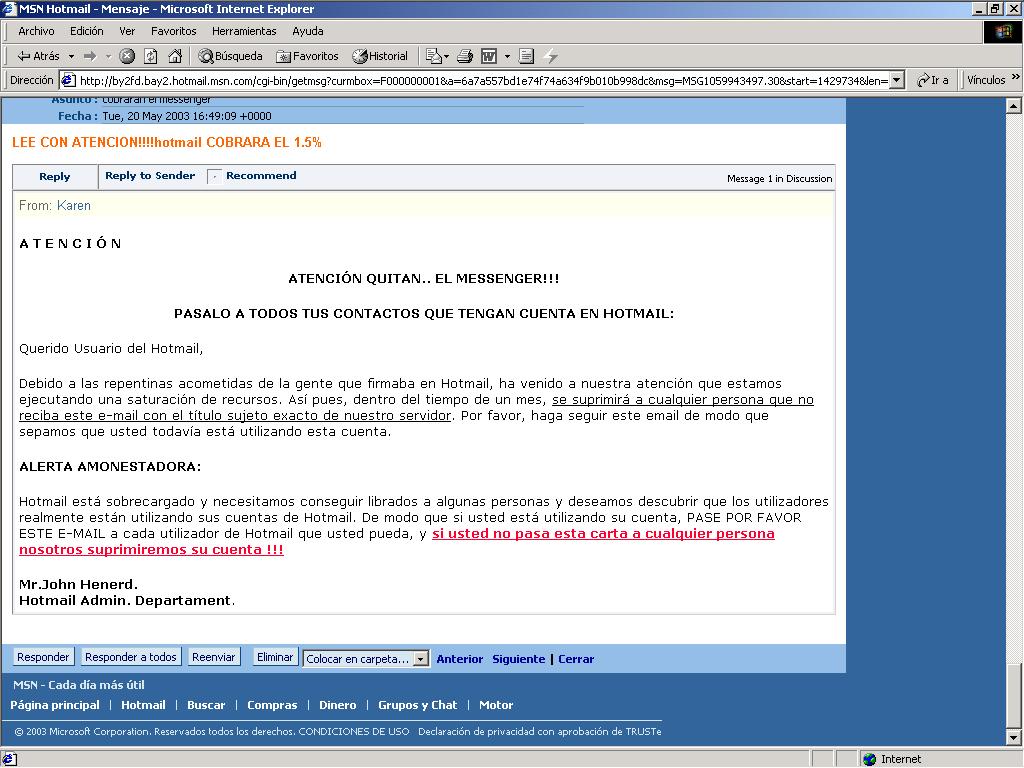The image size is (1024, 768).
Task: Open the Atrás history dropdown arrow
Action: (x=71, y=56)
